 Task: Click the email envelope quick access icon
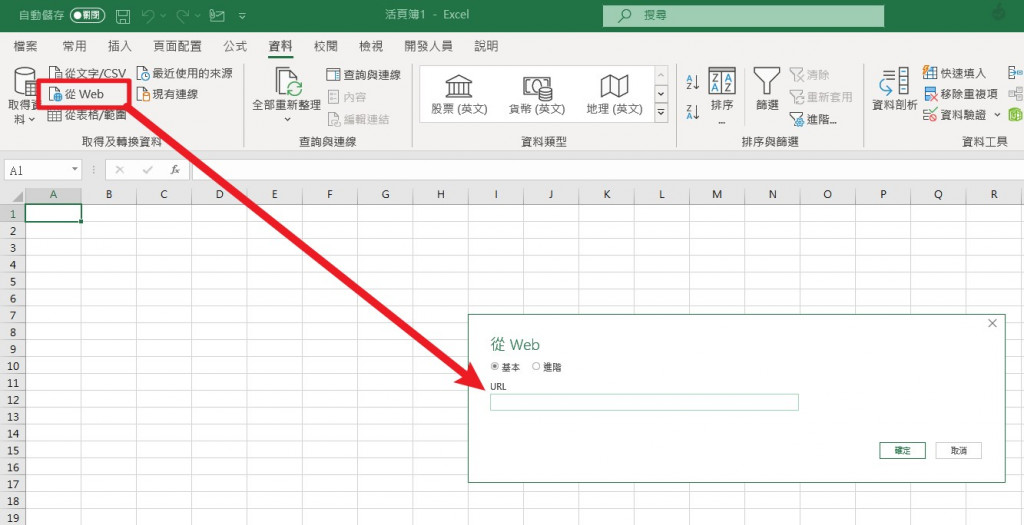pos(218,14)
